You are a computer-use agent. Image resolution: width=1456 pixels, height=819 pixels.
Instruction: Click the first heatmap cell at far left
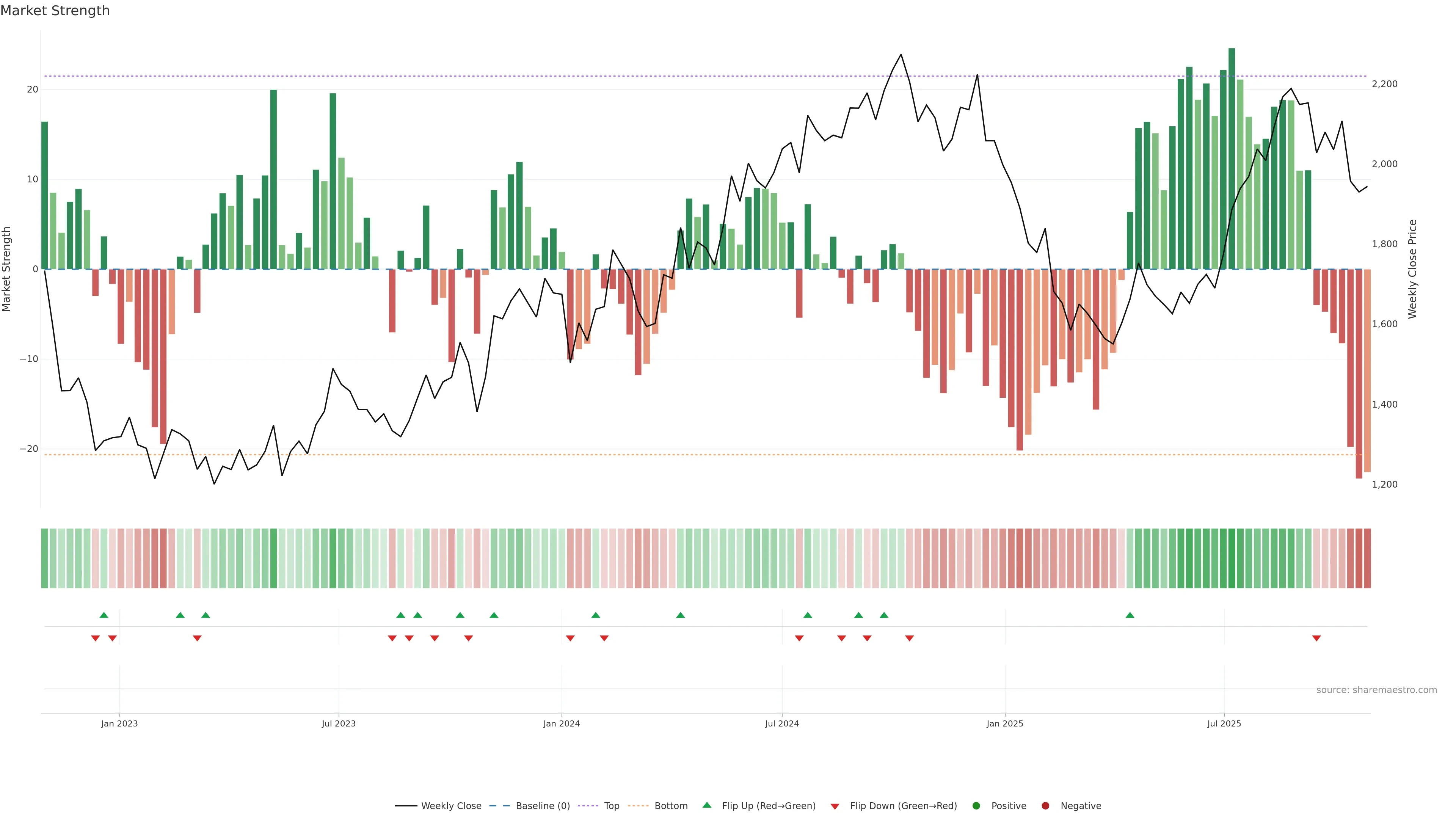(45, 559)
